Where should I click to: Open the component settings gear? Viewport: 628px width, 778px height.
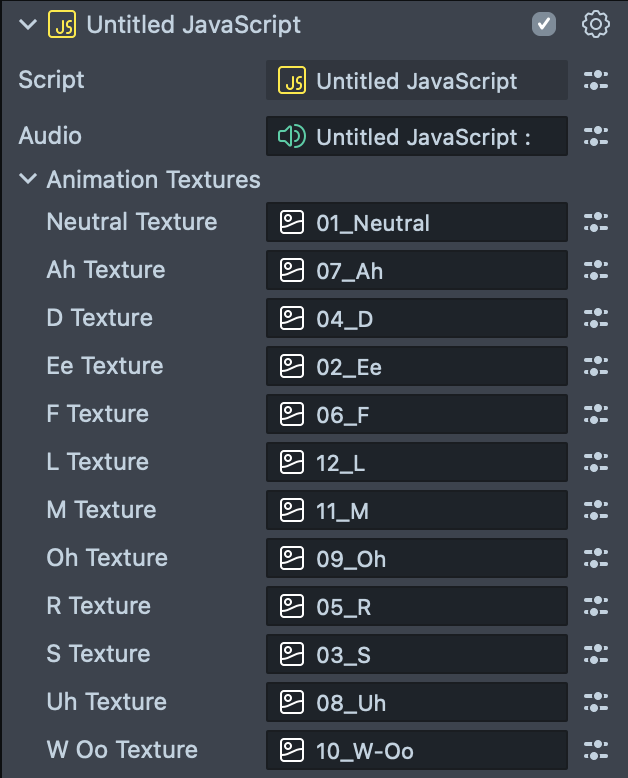click(x=596, y=25)
